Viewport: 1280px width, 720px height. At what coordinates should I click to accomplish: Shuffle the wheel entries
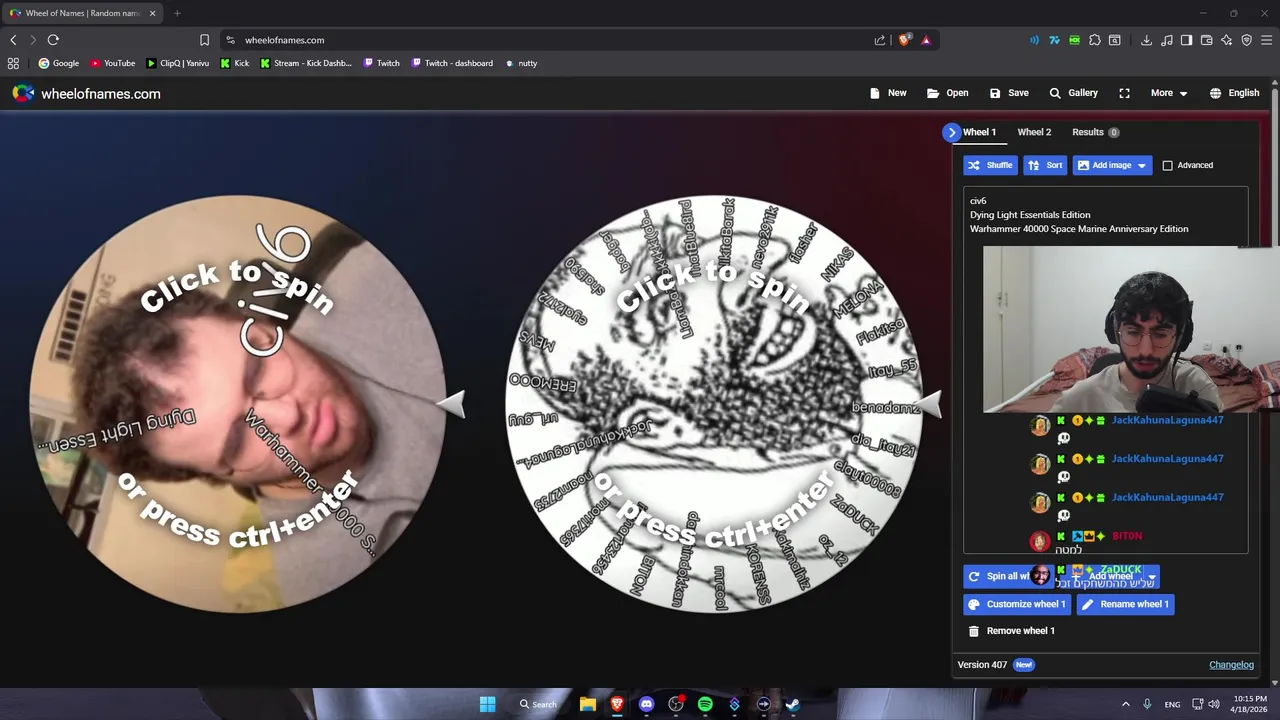click(x=990, y=165)
